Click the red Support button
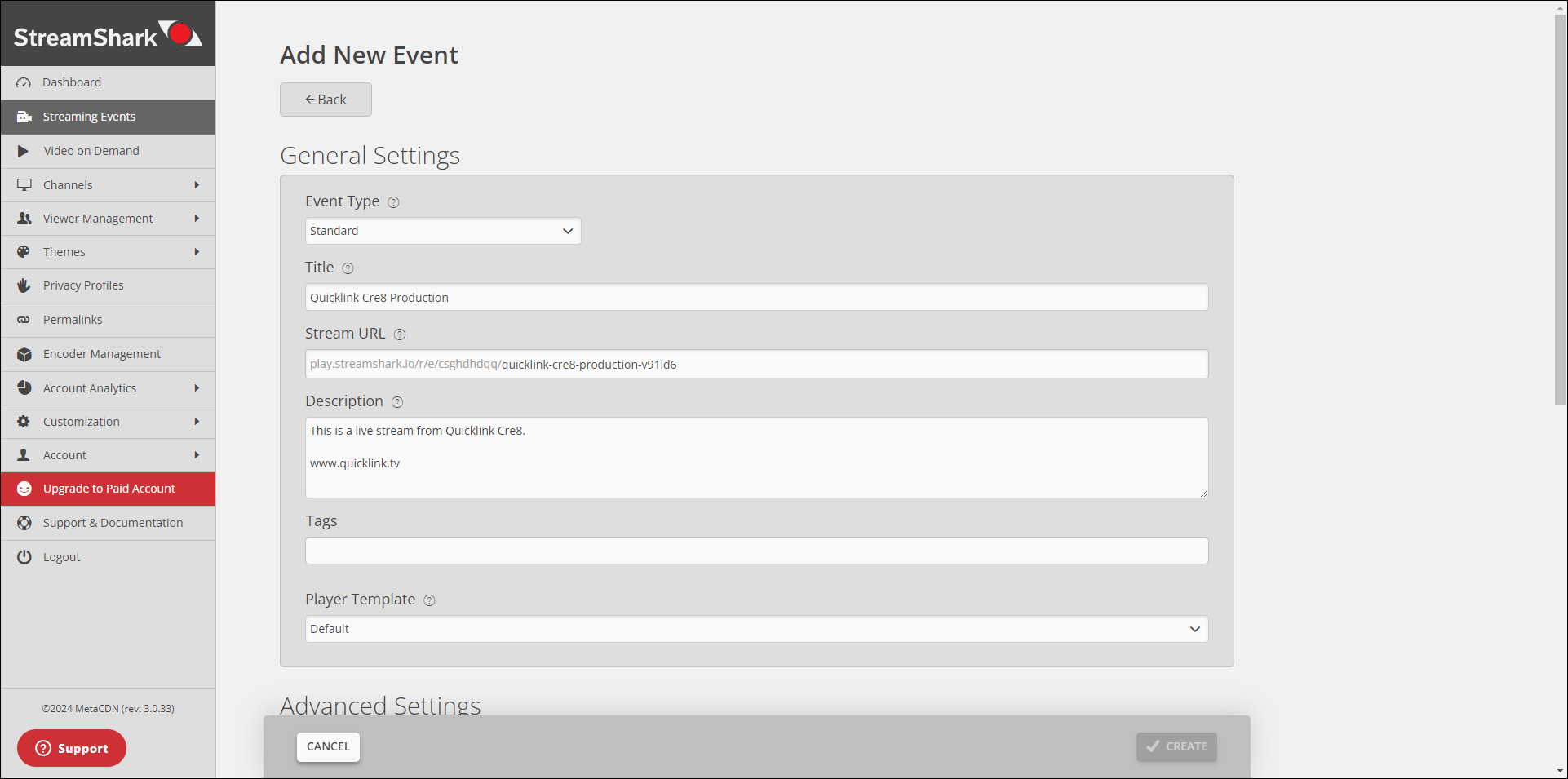The width and height of the screenshot is (1568, 779). (72, 748)
